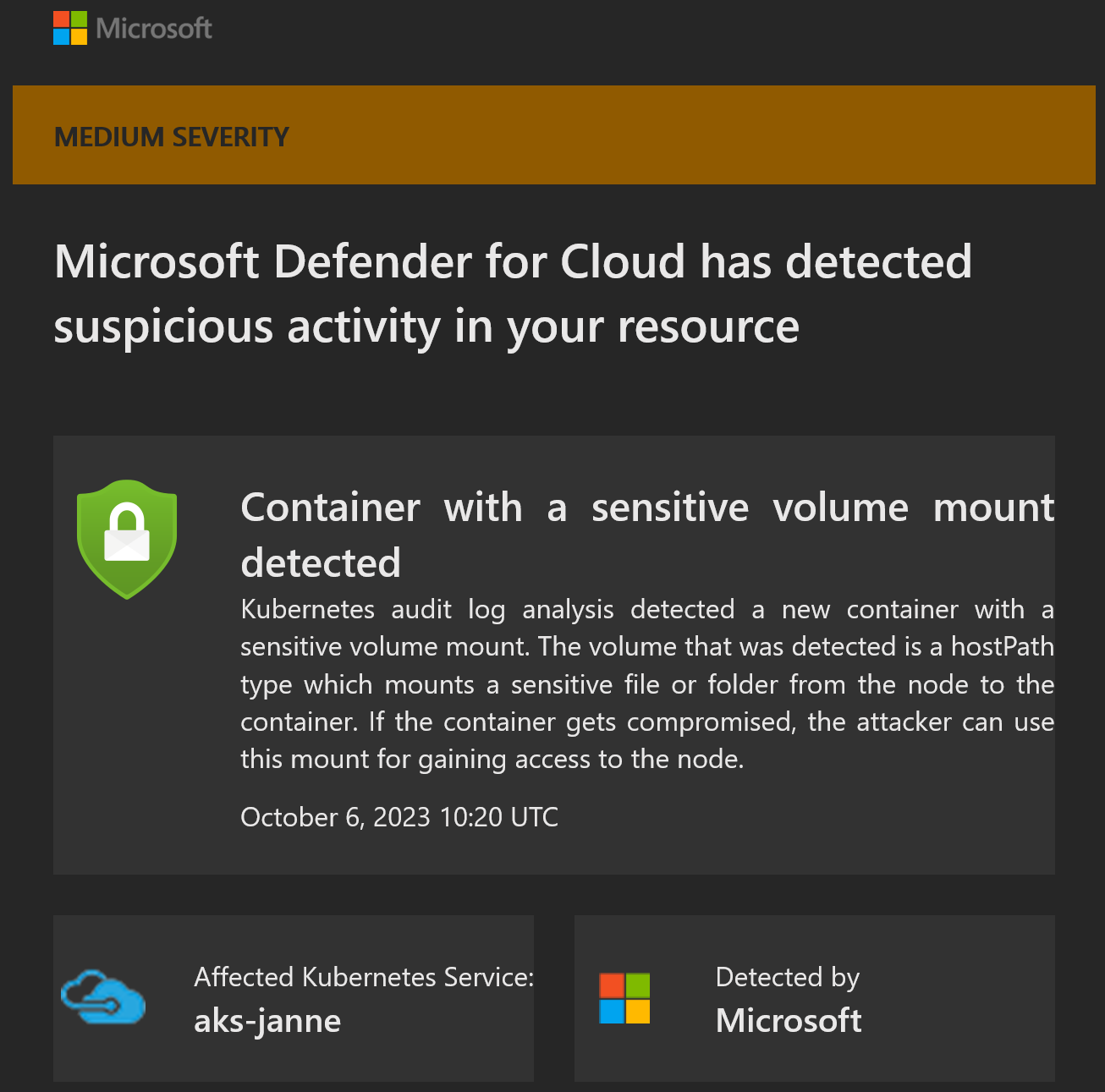Click headline line 'Microsoft Defender for Cloud has detected'
This screenshot has width=1105, height=1092.
pyautogui.click(x=514, y=261)
